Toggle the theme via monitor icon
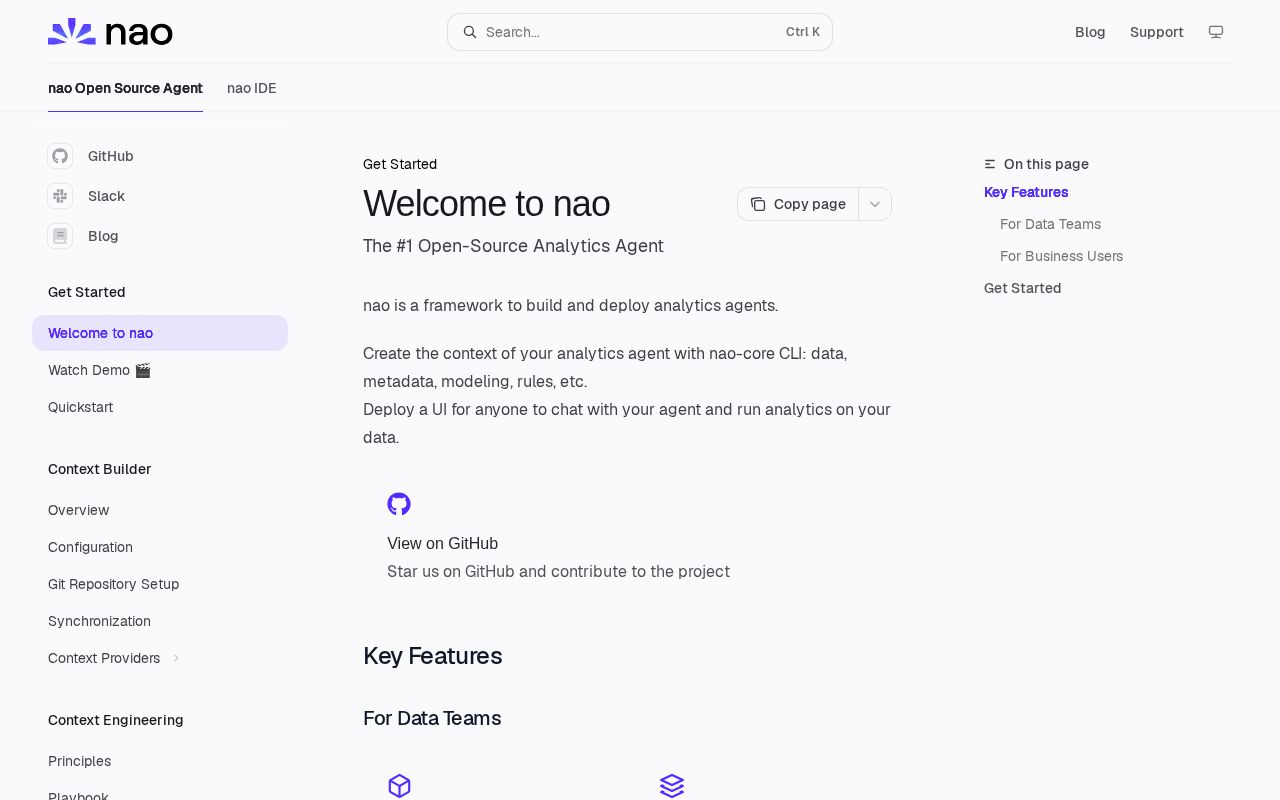 (1216, 32)
